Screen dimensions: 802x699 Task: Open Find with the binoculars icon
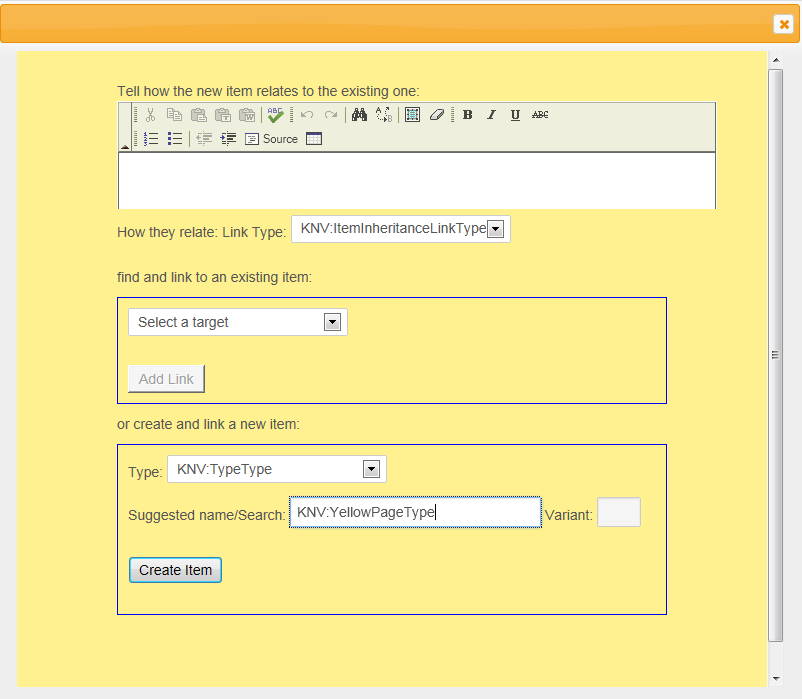(x=359, y=115)
